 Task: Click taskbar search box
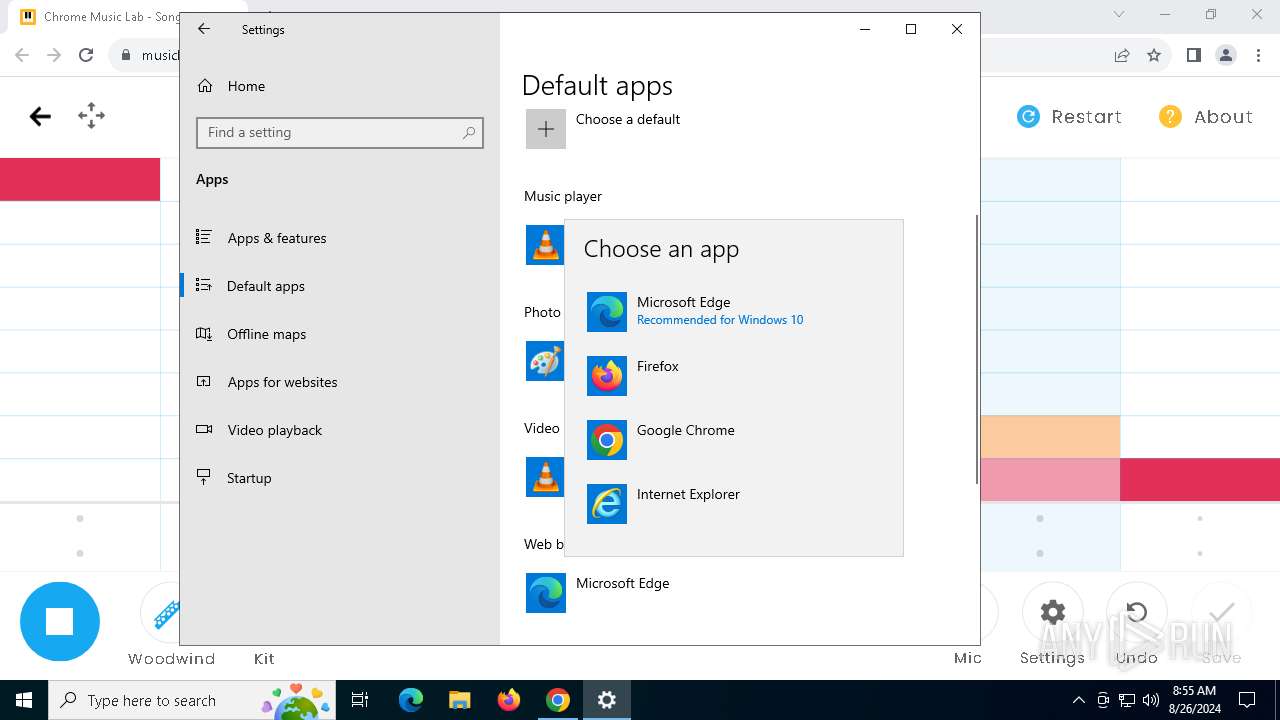[x=194, y=700]
